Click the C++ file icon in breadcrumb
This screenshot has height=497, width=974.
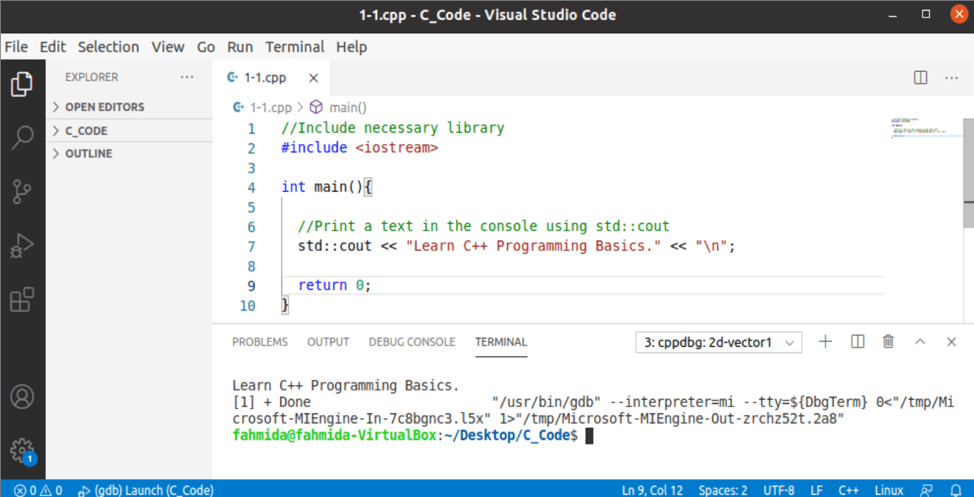click(x=237, y=107)
